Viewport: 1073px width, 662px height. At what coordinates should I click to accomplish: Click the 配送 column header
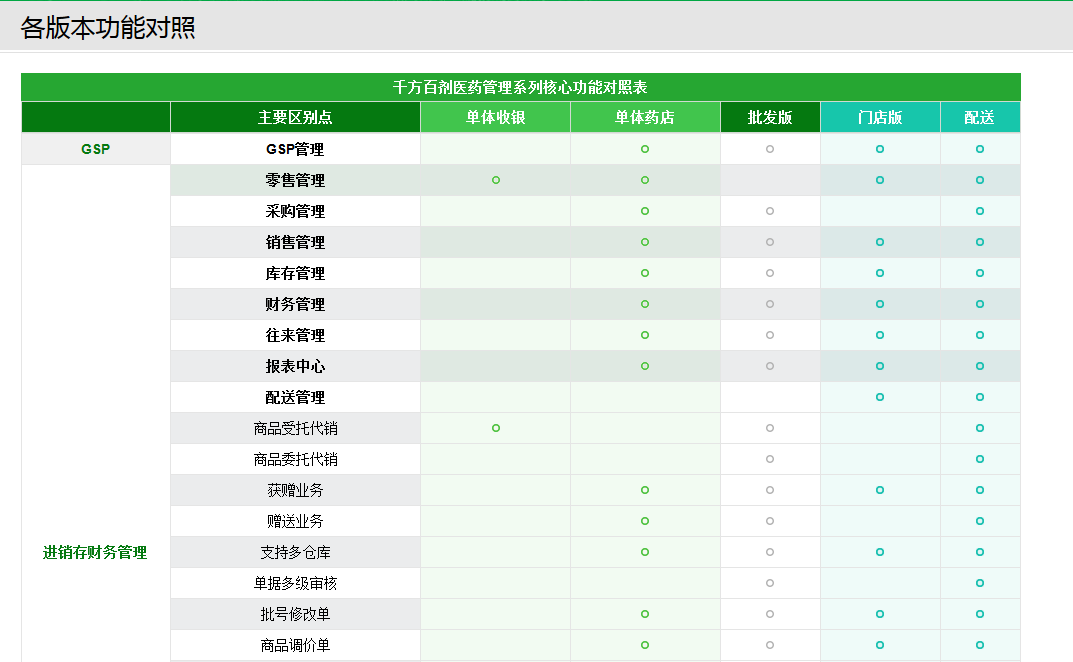click(980, 117)
